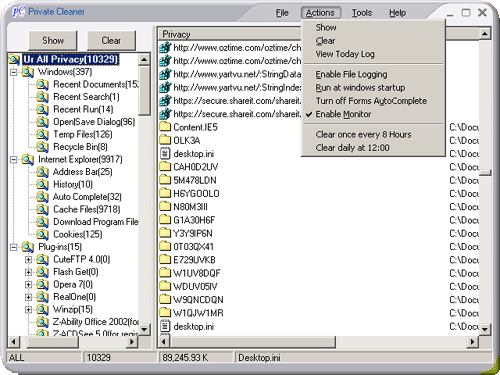The height and width of the screenshot is (375, 500).
Task: Select the N80M3III list entry
Action: [x=190, y=207]
